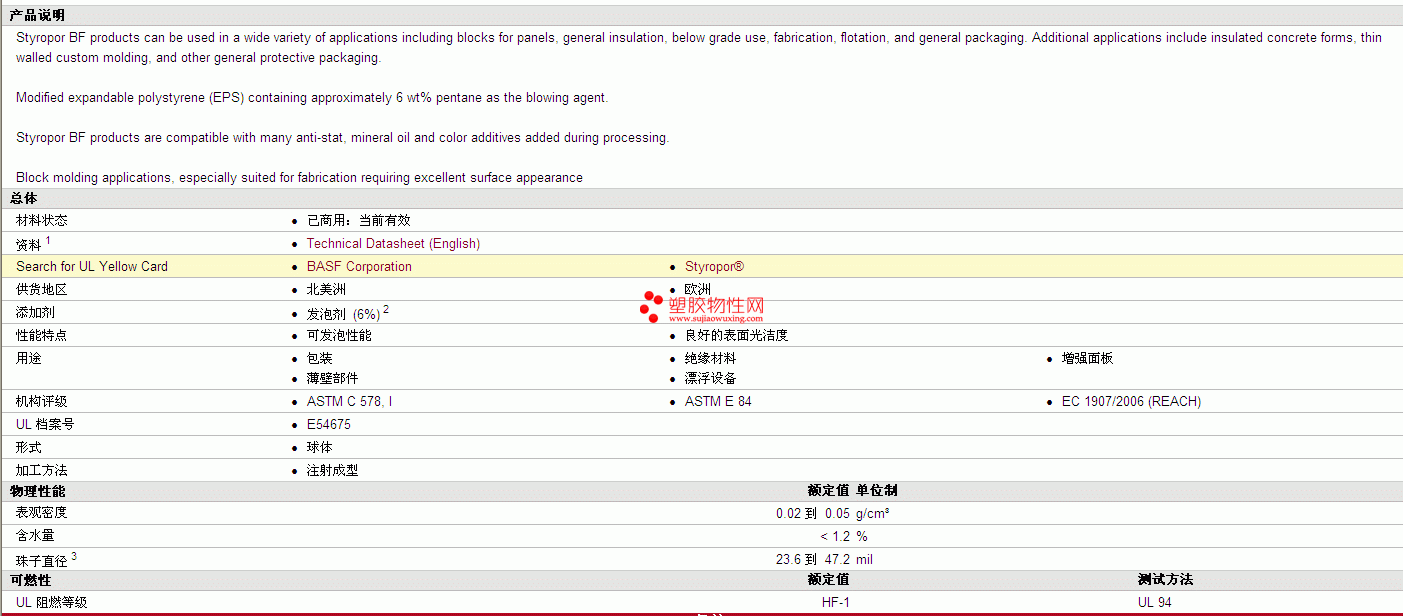Select the 珠子直径 property label
1403x616 pixels.
(x=42, y=560)
